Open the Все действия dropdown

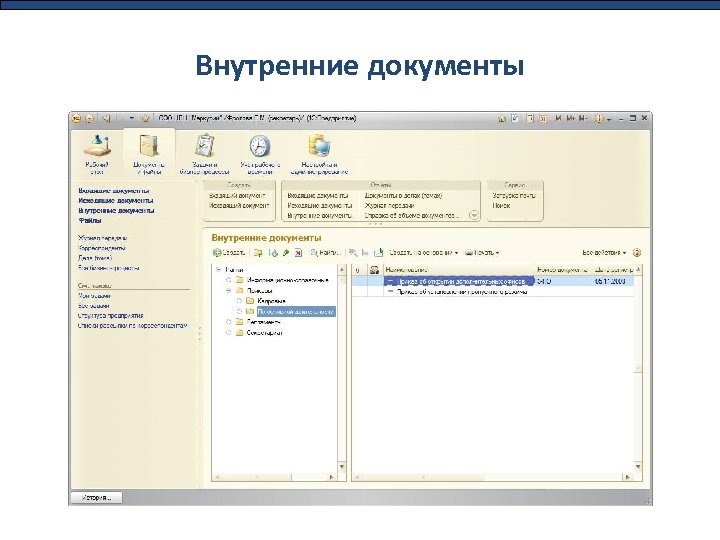tap(604, 253)
